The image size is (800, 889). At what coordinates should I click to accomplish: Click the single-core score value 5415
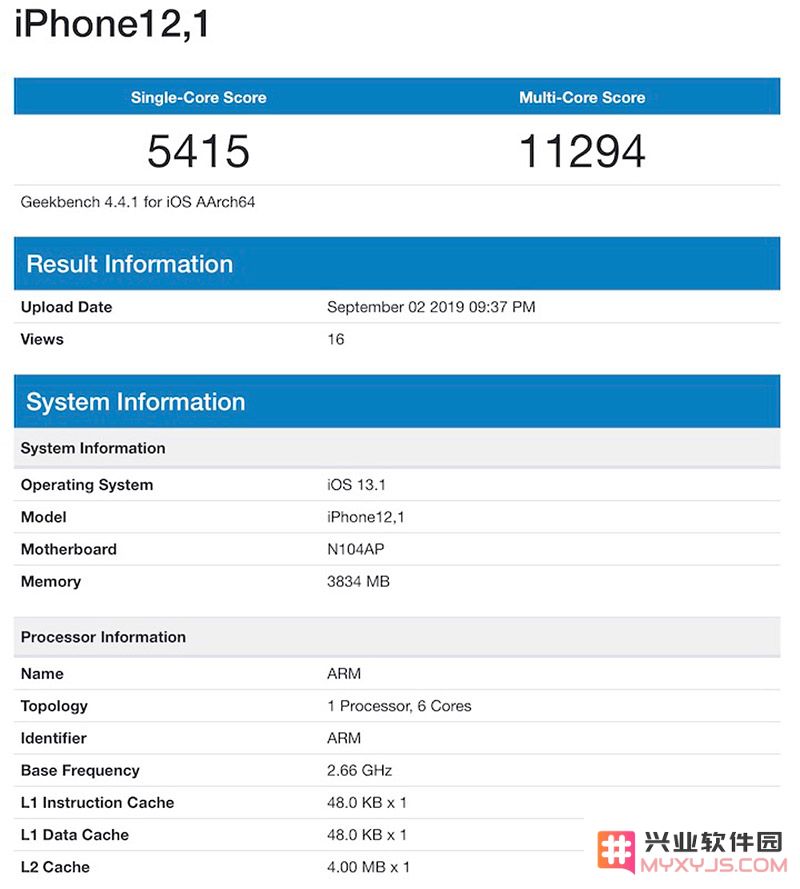198,151
